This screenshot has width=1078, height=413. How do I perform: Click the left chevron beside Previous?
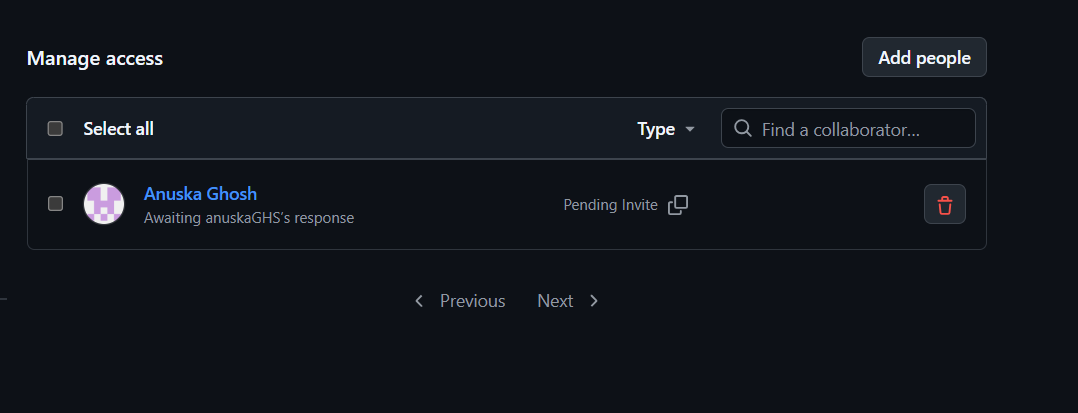pyautogui.click(x=419, y=301)
